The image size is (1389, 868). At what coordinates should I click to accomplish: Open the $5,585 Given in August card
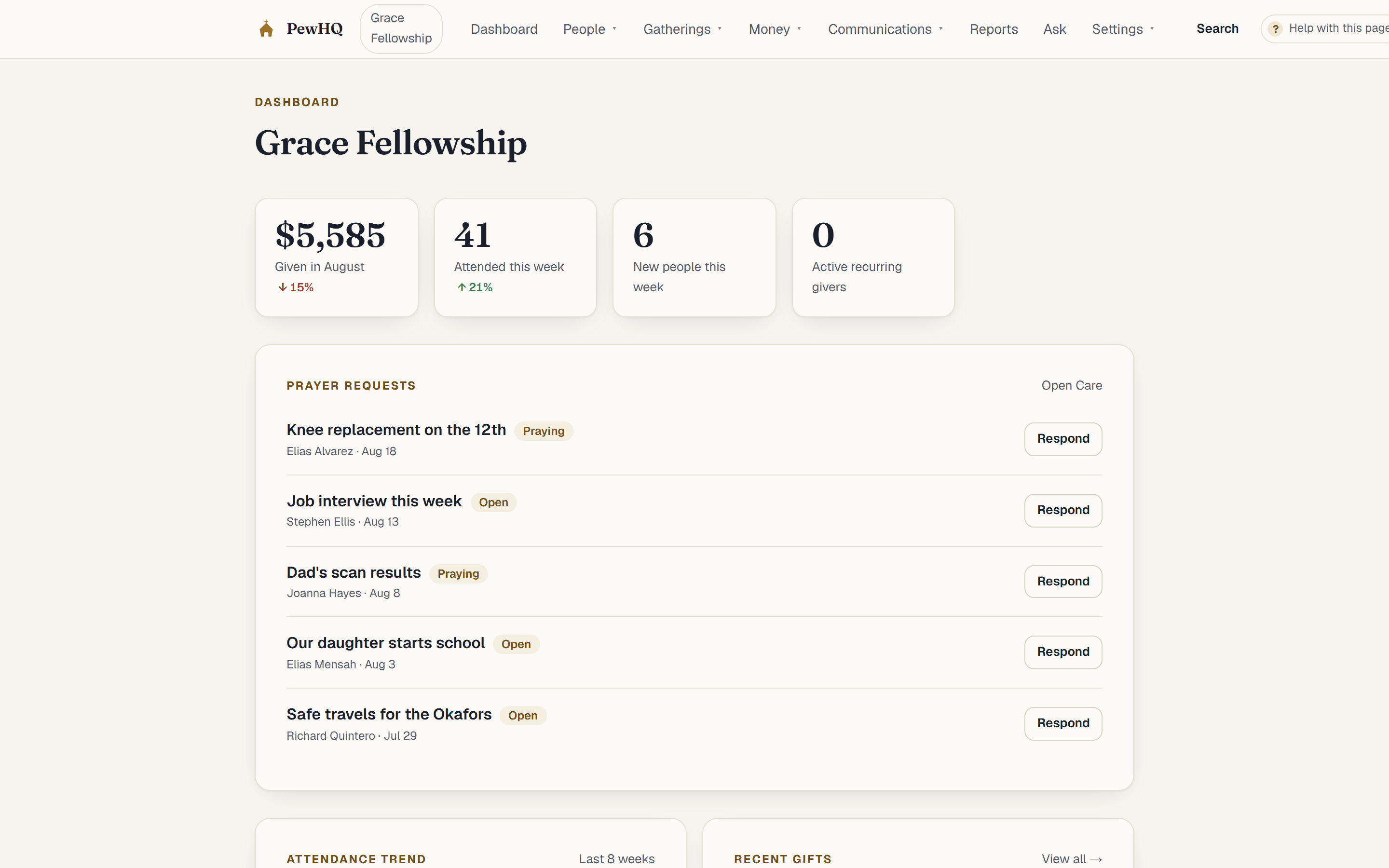click(336, 257)
